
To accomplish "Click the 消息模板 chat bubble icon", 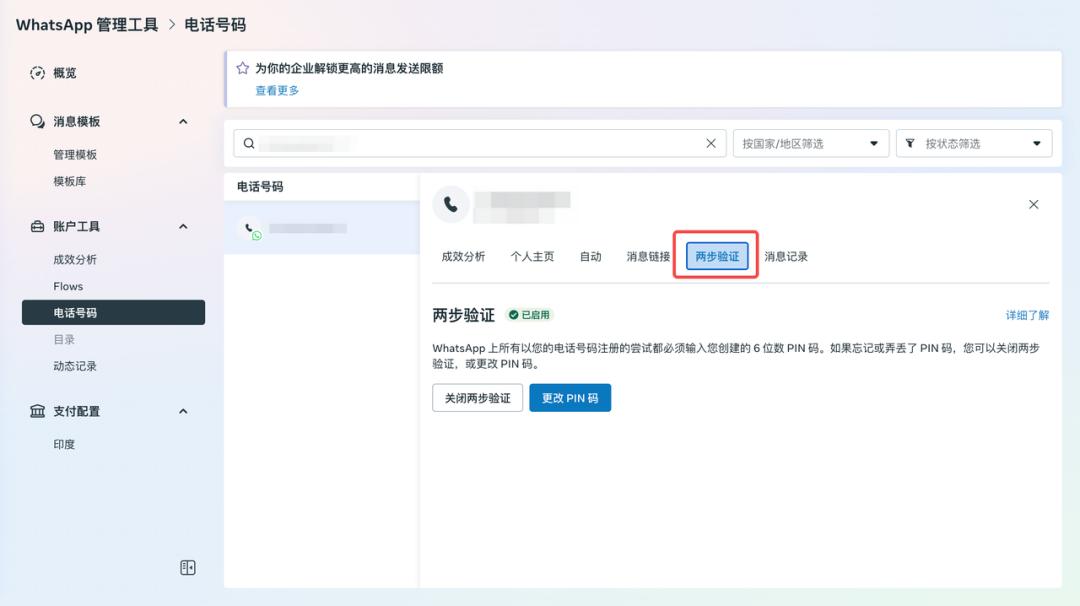I will [x=38, y=121].
